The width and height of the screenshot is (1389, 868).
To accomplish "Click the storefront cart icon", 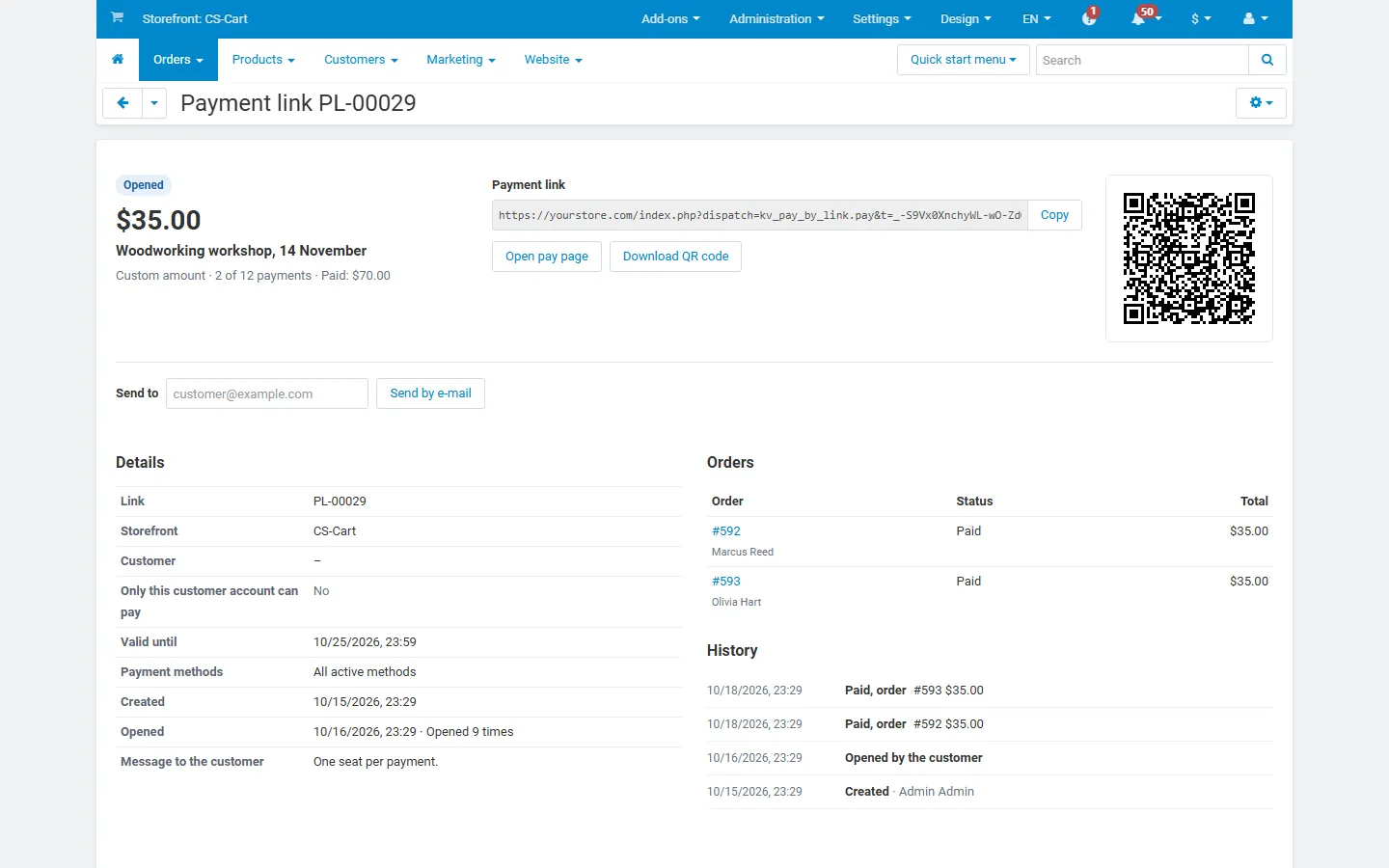I will 117,17.
